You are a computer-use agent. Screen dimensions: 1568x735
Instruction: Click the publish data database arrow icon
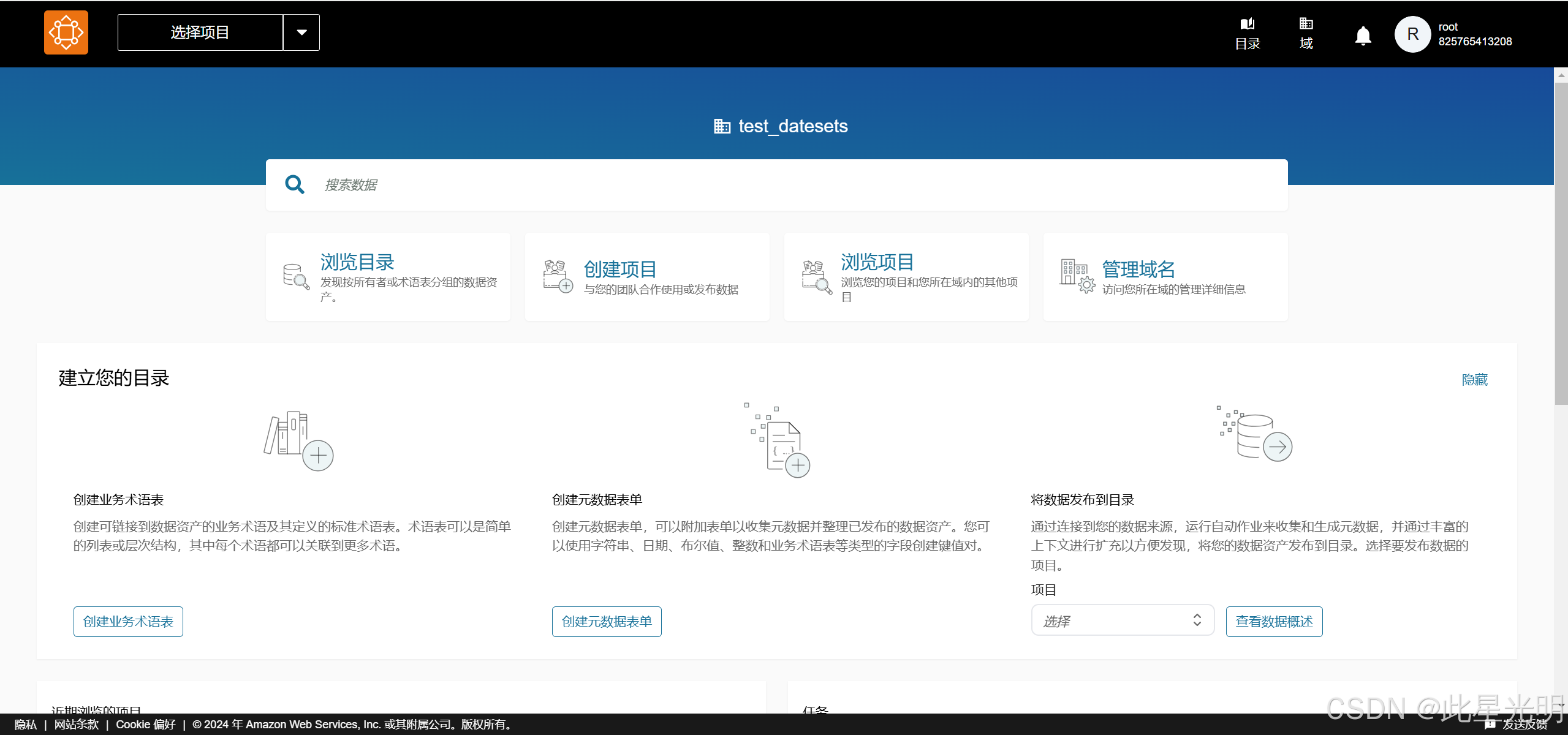pos(1256,437)
